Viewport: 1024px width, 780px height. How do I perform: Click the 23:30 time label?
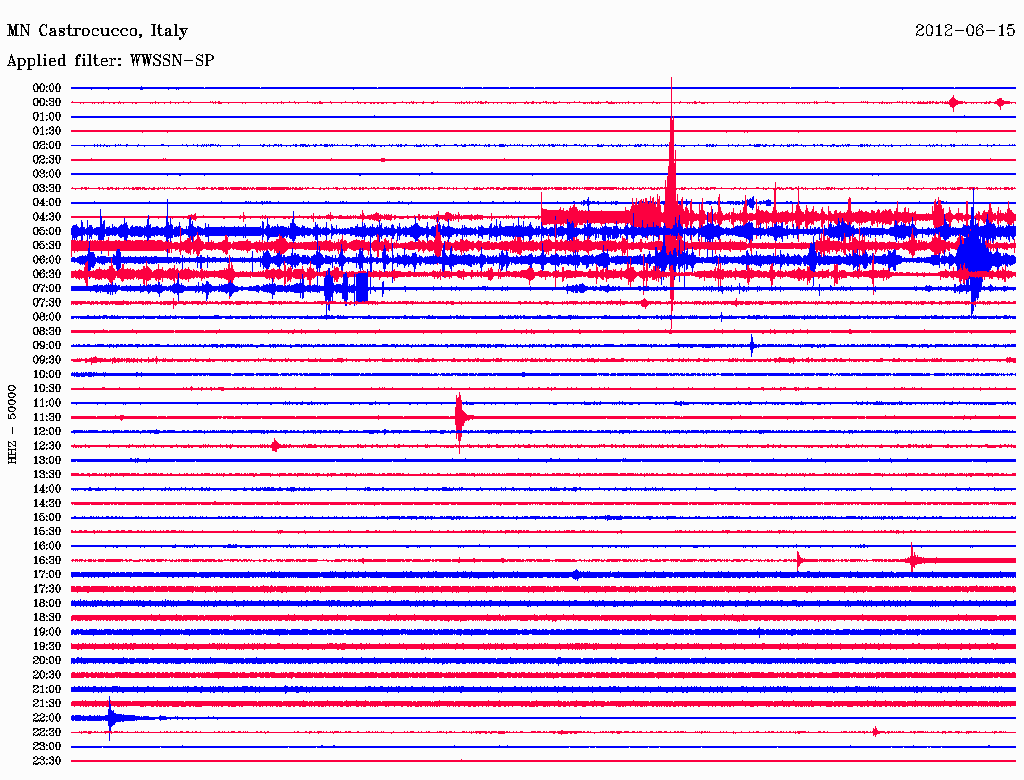[47, 761]
